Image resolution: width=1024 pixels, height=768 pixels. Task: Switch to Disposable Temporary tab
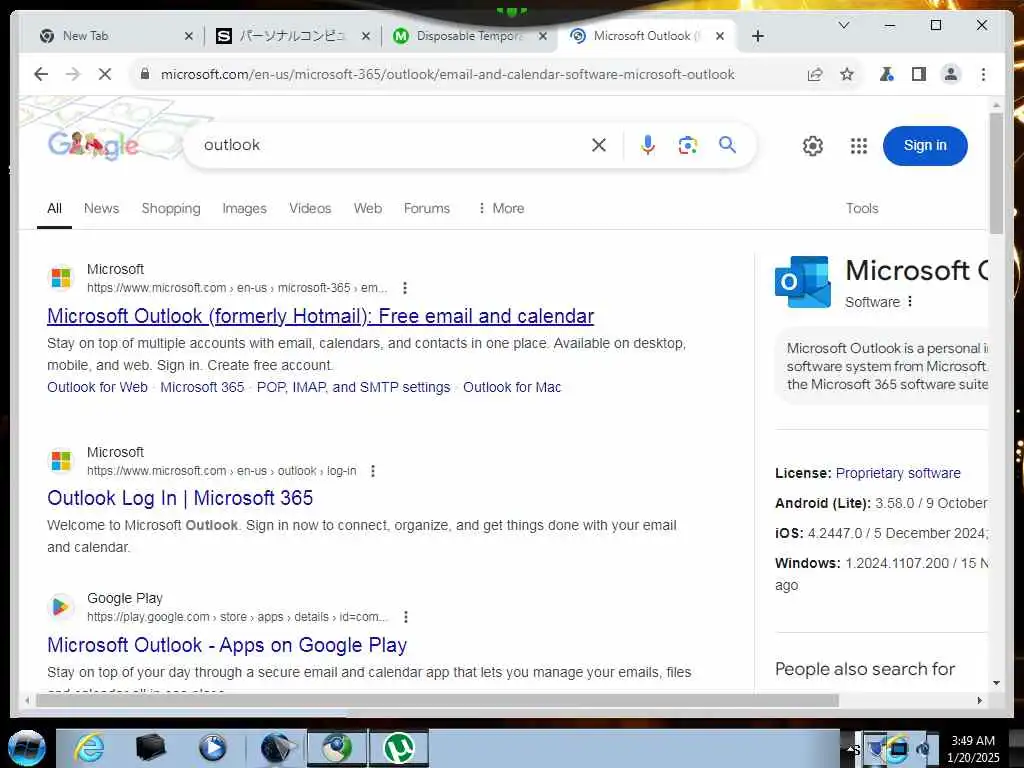coord(468,36)
